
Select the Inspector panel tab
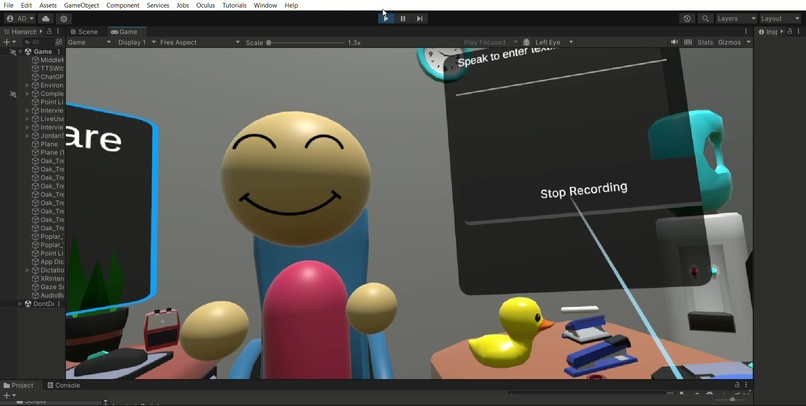(x=769, y=32)
